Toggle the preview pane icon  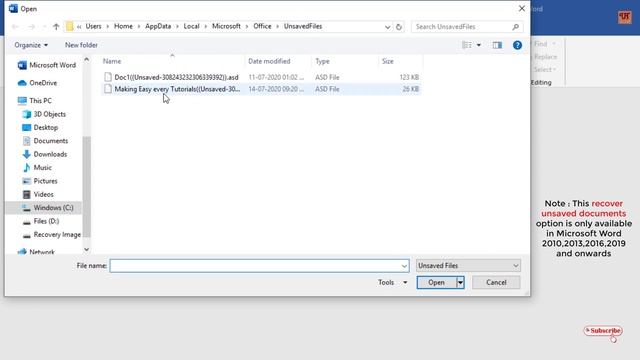coord(497,45)
